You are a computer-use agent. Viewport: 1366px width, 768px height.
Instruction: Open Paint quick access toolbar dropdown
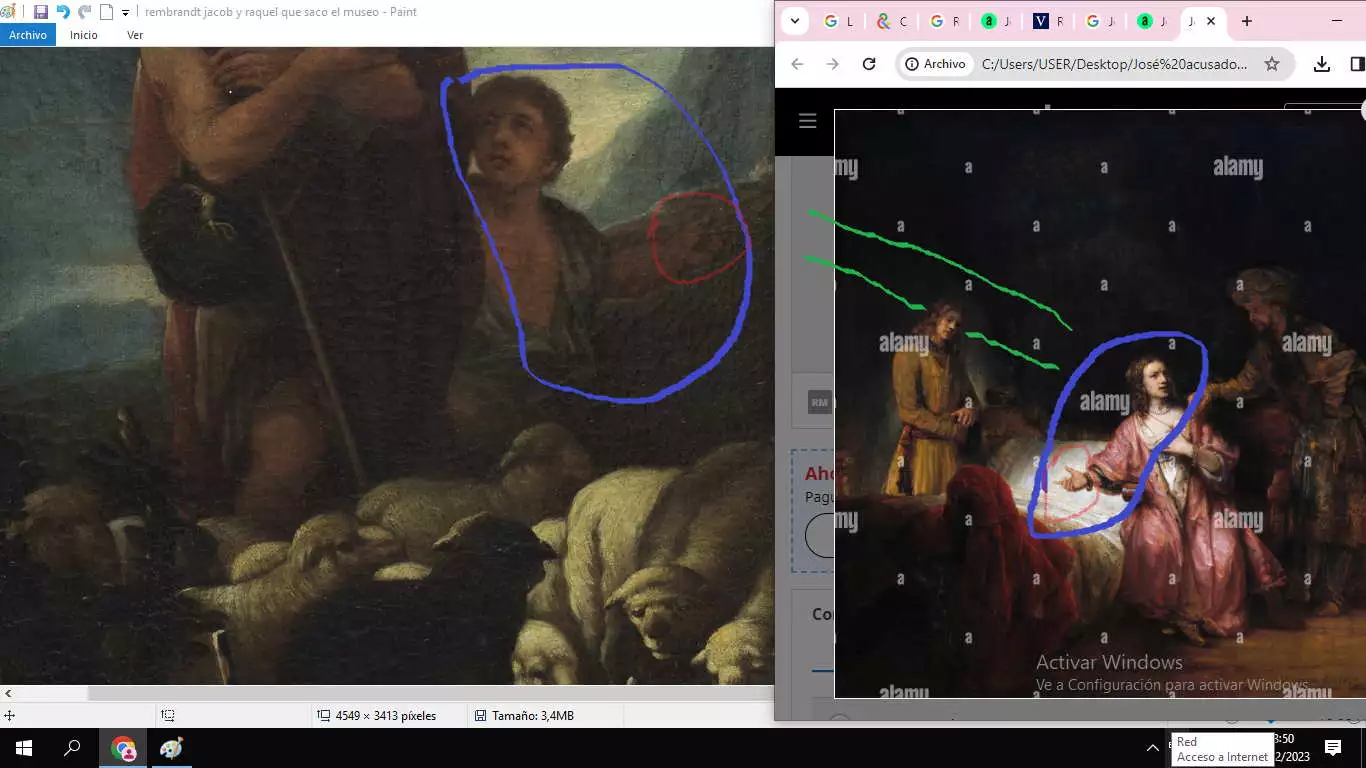click(x=125, y=13)
